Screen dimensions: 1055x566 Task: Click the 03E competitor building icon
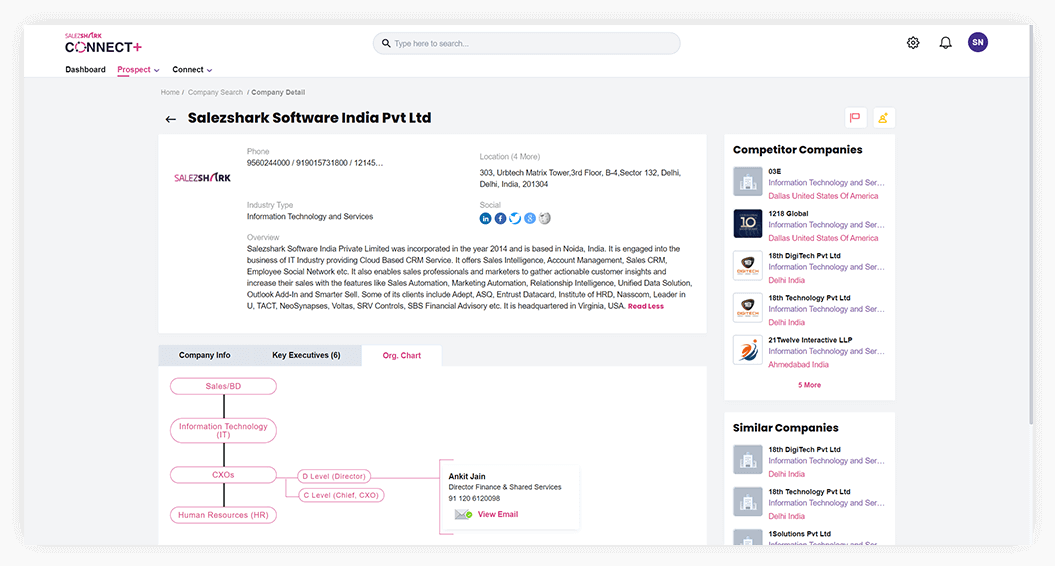click(748, 182)
